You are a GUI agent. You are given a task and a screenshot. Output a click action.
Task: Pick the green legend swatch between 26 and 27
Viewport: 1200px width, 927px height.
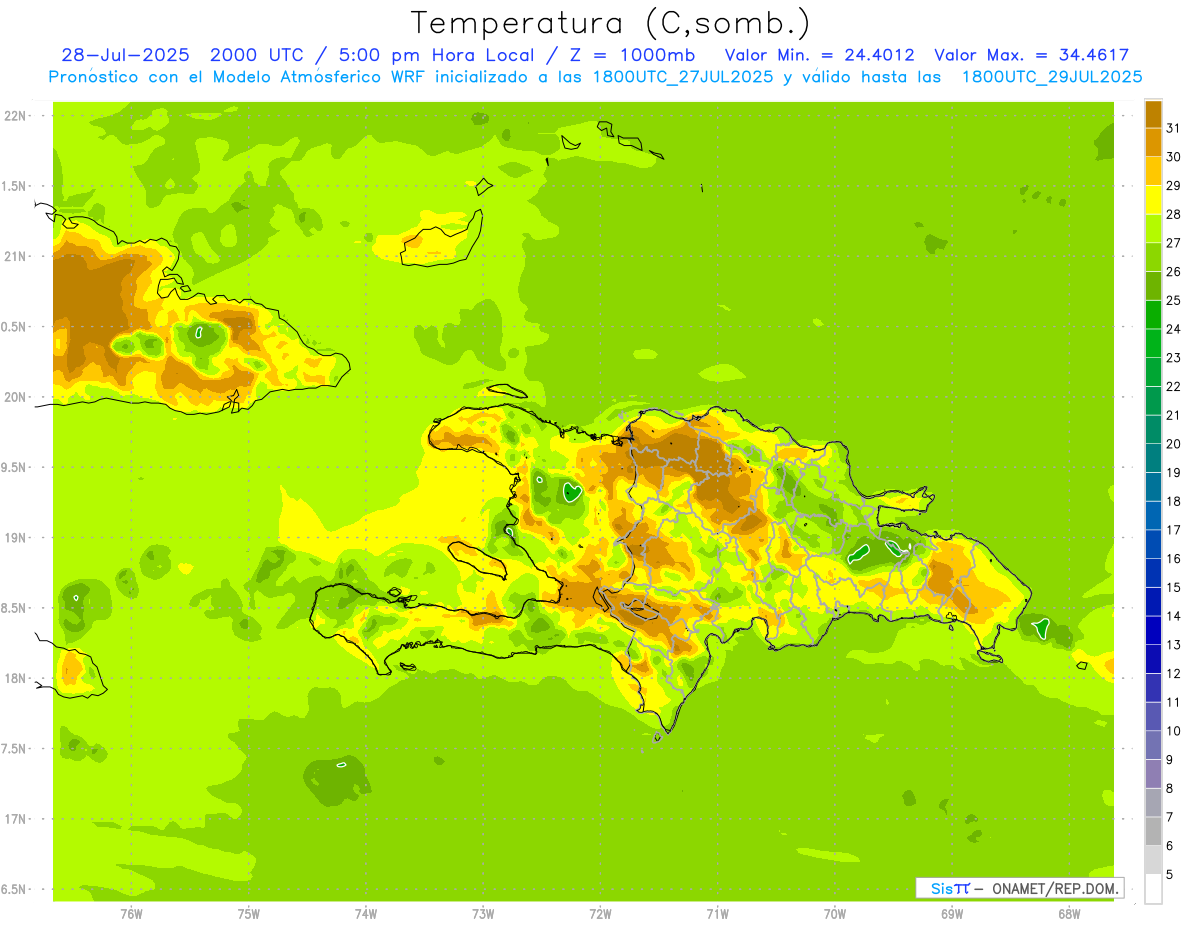tap(1153, 257)
